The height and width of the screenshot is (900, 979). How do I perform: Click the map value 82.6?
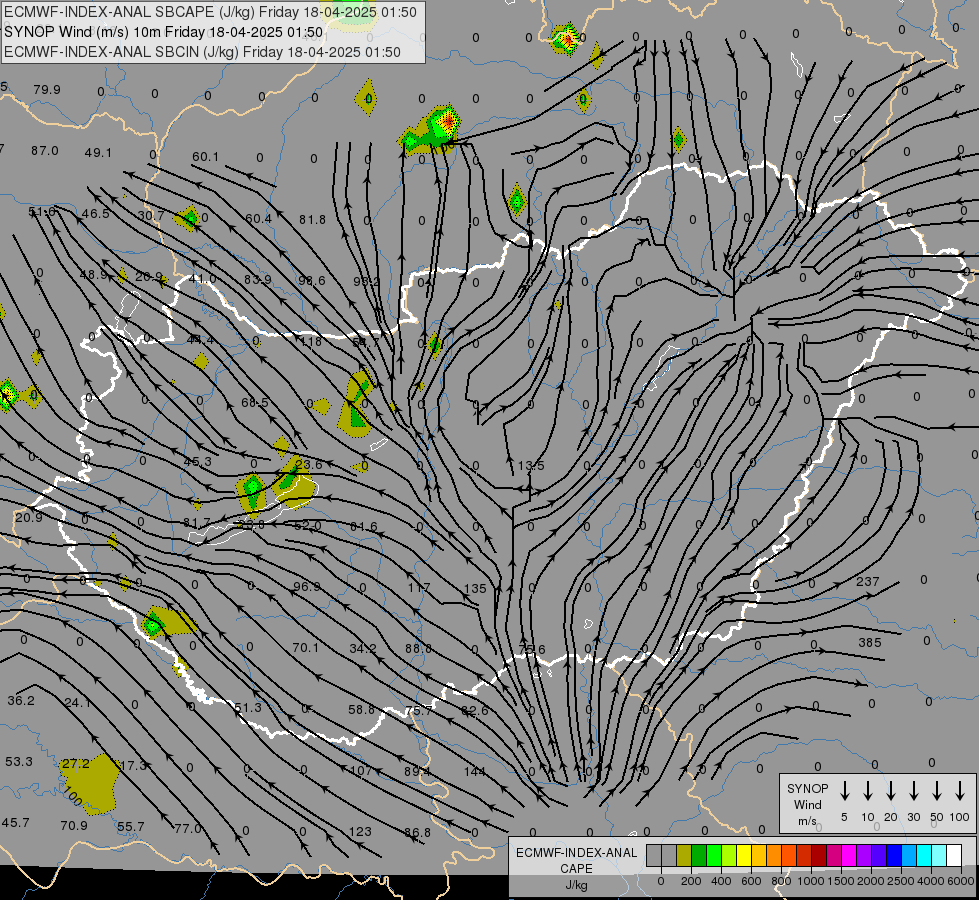pyautogui.click(x=475, y=711)
